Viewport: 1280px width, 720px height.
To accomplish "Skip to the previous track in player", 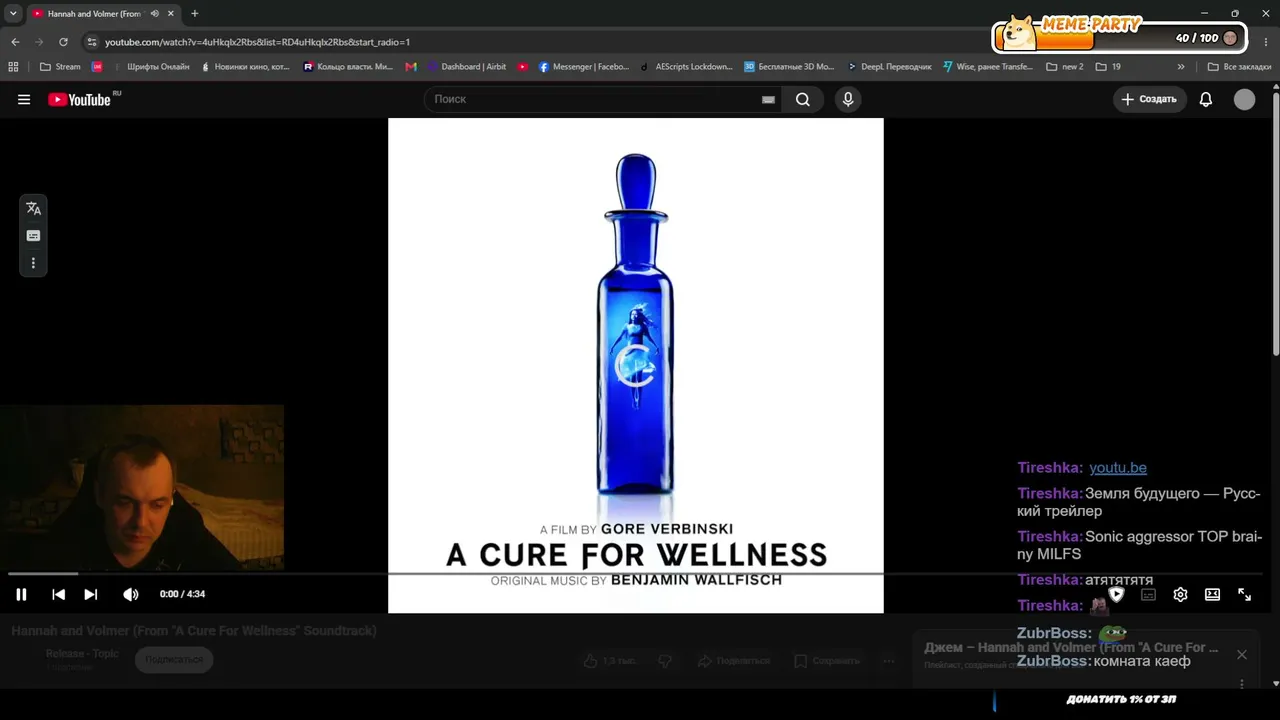I will 58,594.
